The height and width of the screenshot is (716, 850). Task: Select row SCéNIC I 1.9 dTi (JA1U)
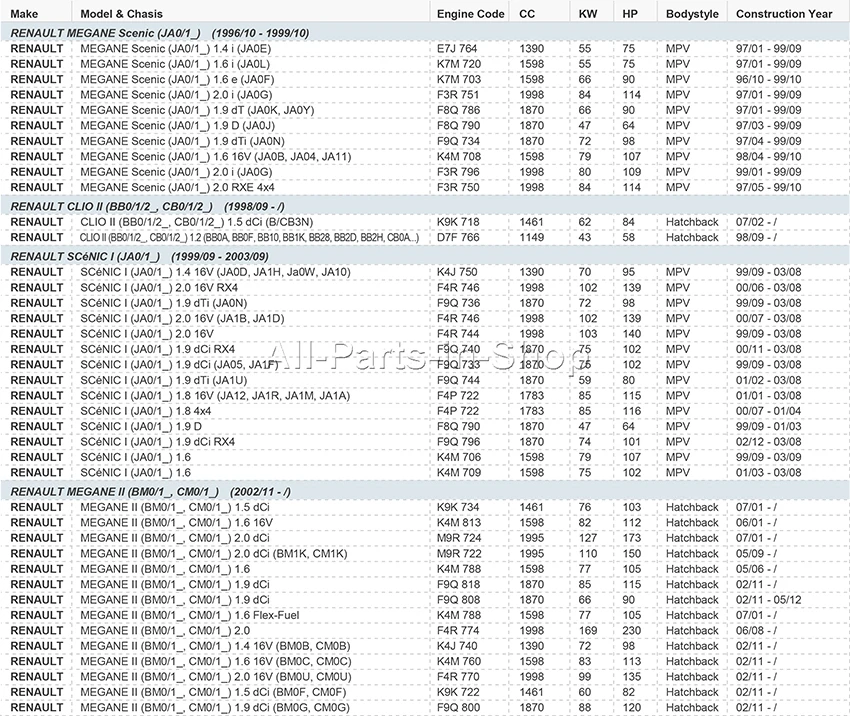(425, 380)
